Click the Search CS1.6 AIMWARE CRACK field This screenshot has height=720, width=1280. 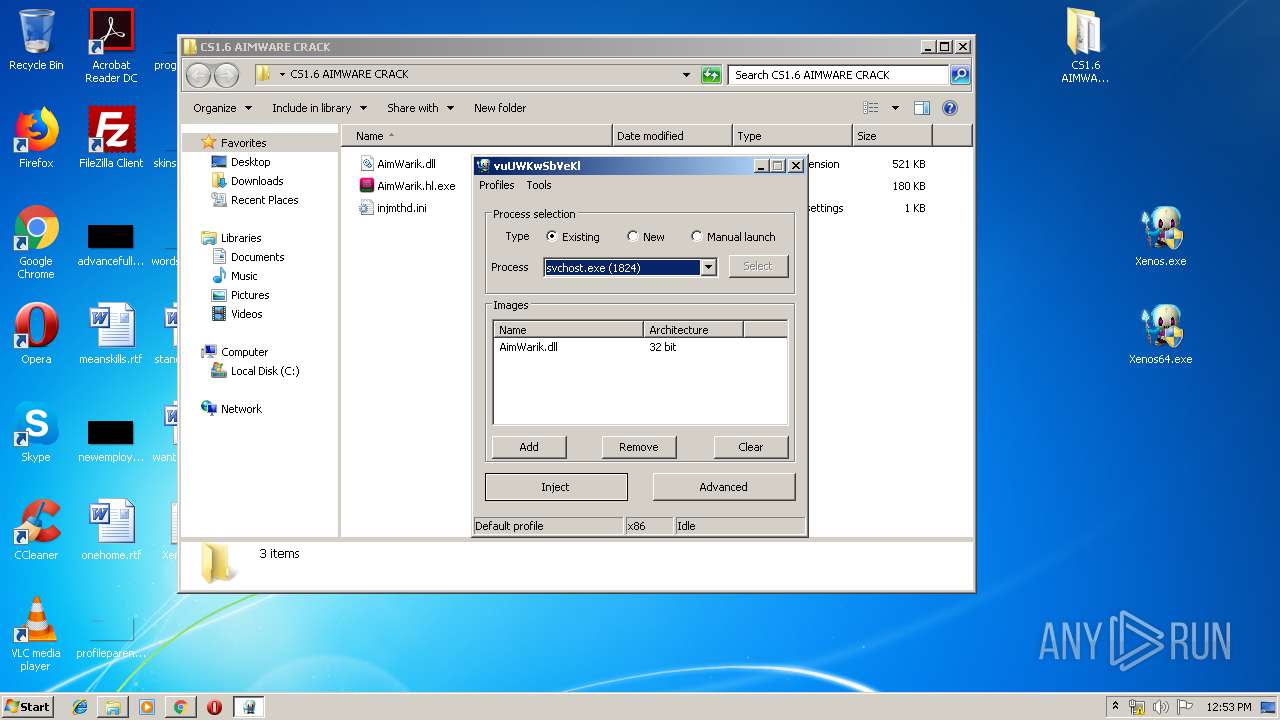(x=838, y=75)
